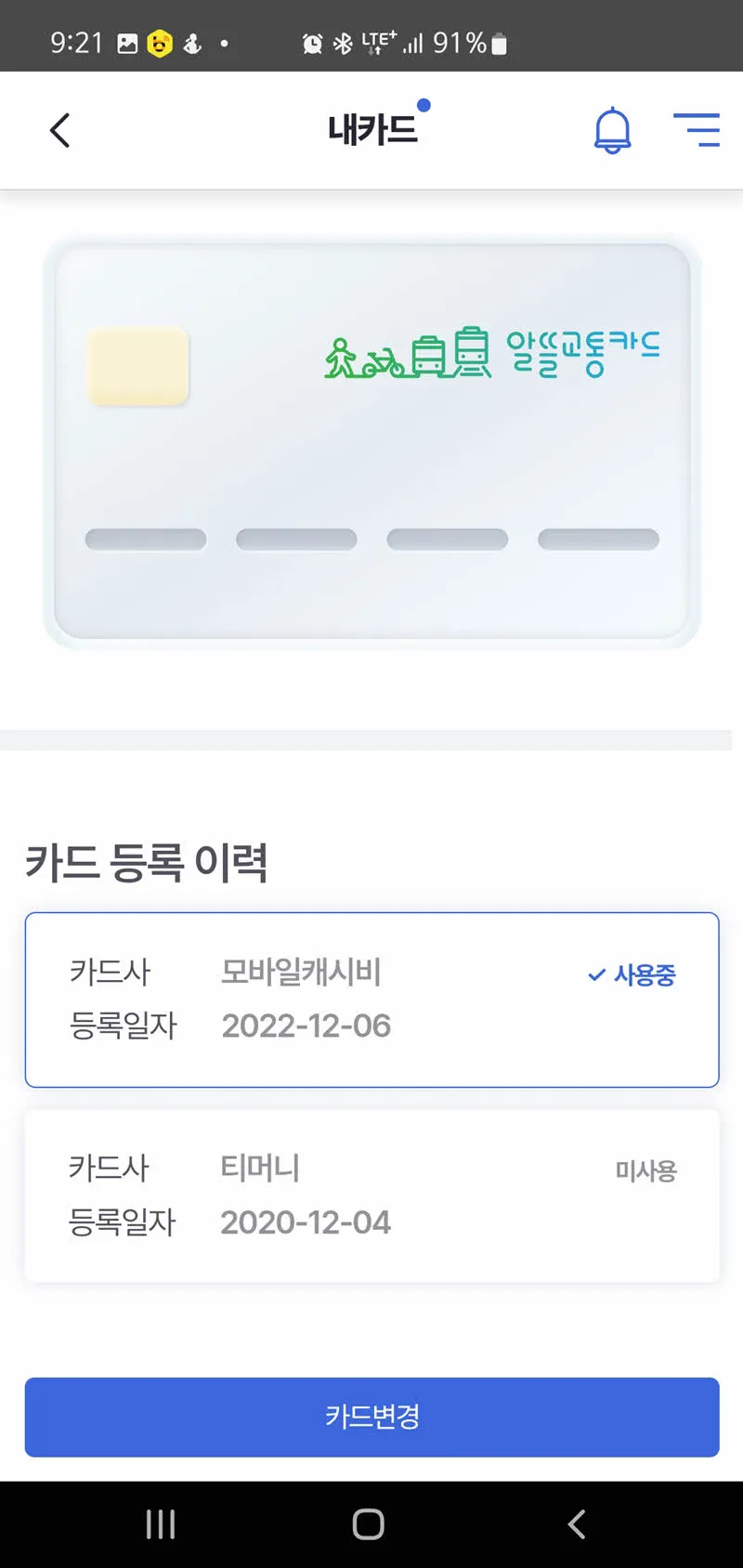Tap the 2022-12-06 registration date
Screen dimensions: 743x1568
coord(306,1026)
